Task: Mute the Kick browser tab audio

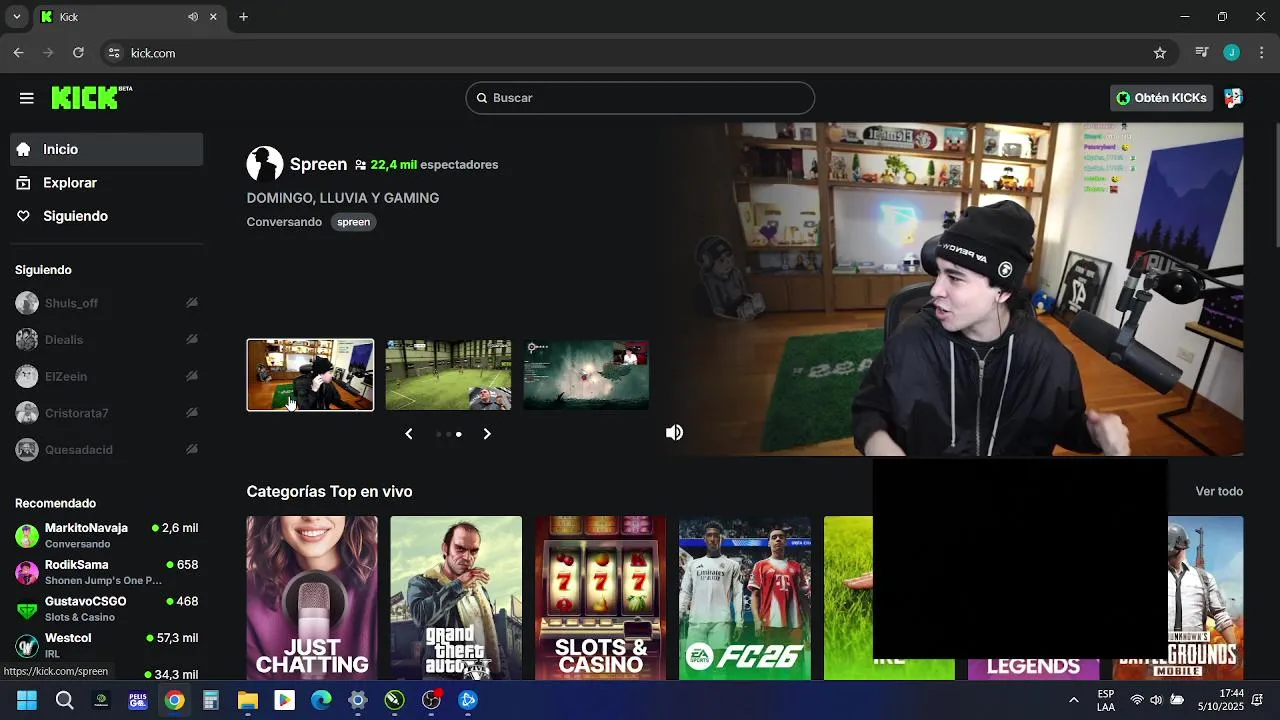Action: point(193,17)
